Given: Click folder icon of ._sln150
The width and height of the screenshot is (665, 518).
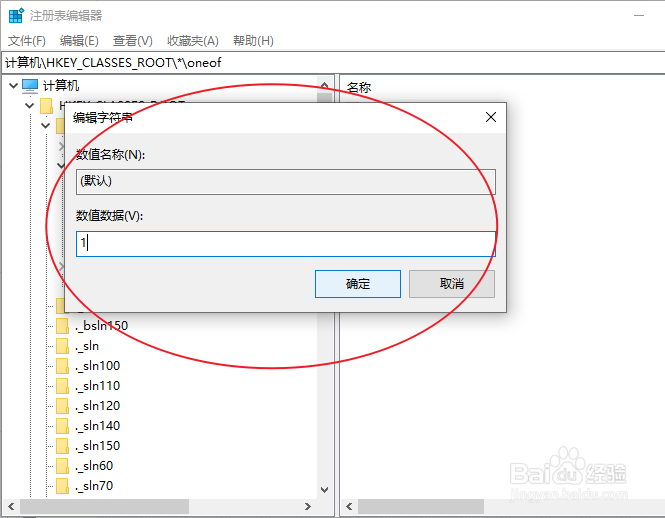Looking at the screenshot, I should tap(62, 445).
